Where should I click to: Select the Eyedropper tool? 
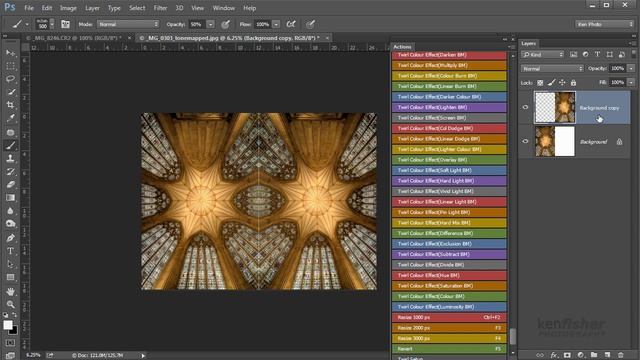pyautogui.click(x=11, y=118)
